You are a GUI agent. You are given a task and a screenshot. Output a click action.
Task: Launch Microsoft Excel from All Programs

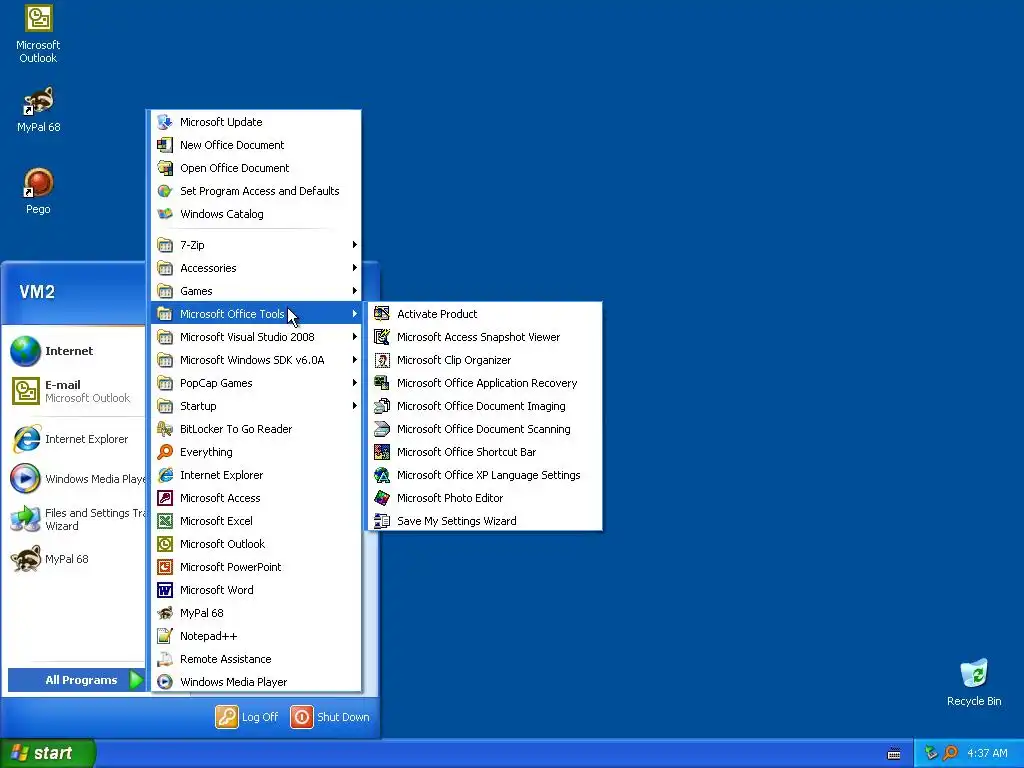[x=256, y=521]
